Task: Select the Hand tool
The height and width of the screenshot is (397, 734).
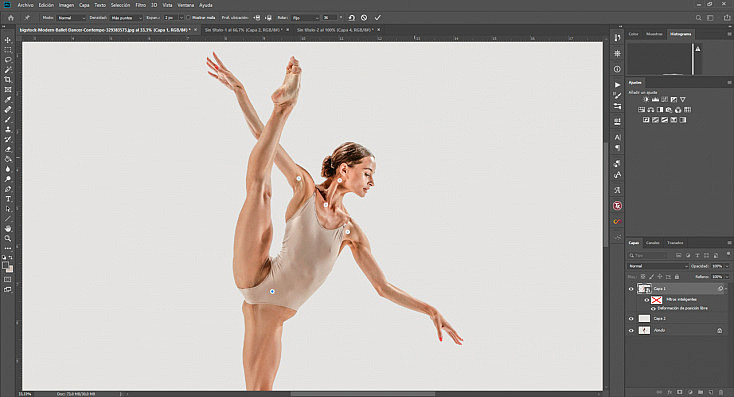Action: pyautogui.click(x=8, y=228)
